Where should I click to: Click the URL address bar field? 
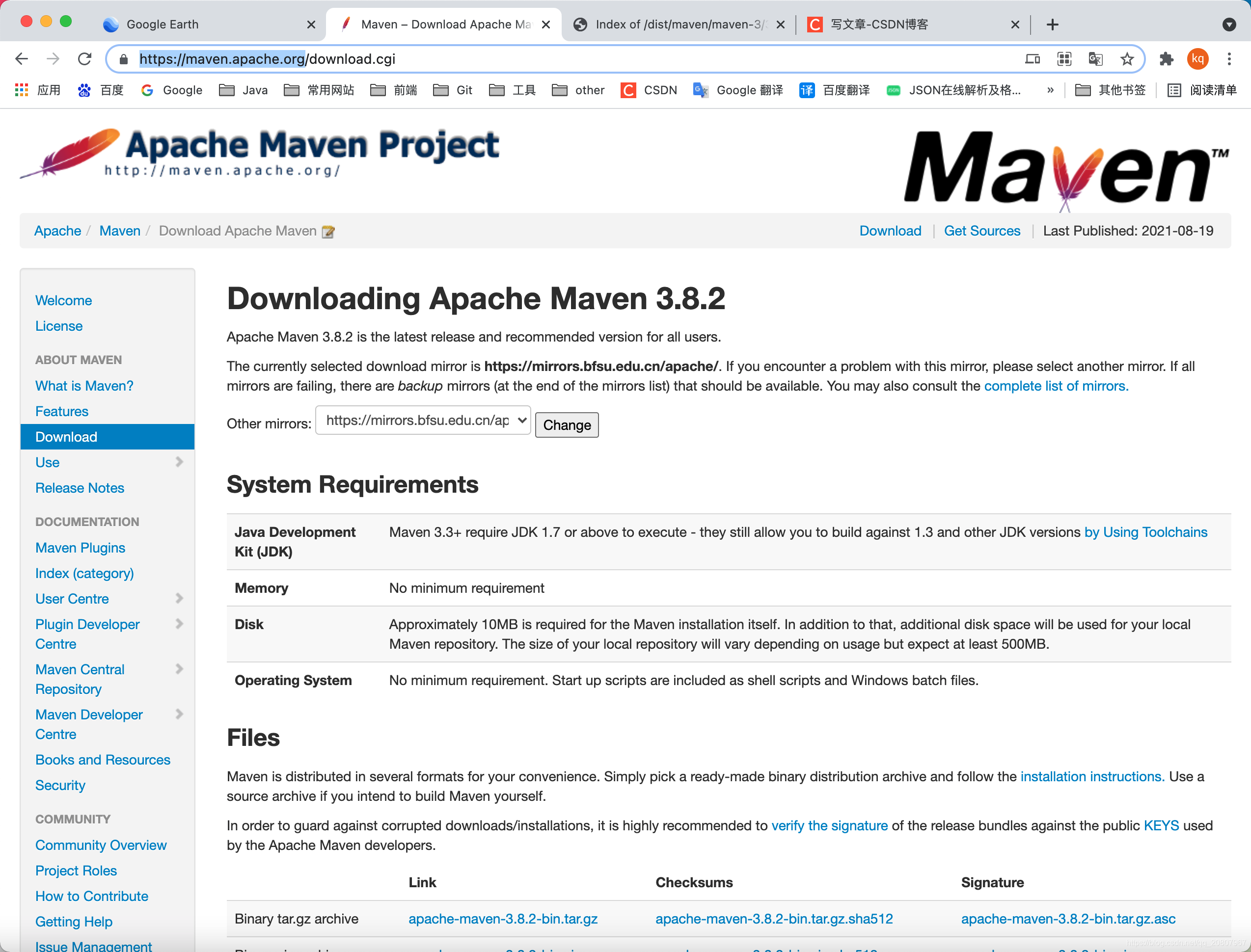pyautogui.click(x=567, y=59)
